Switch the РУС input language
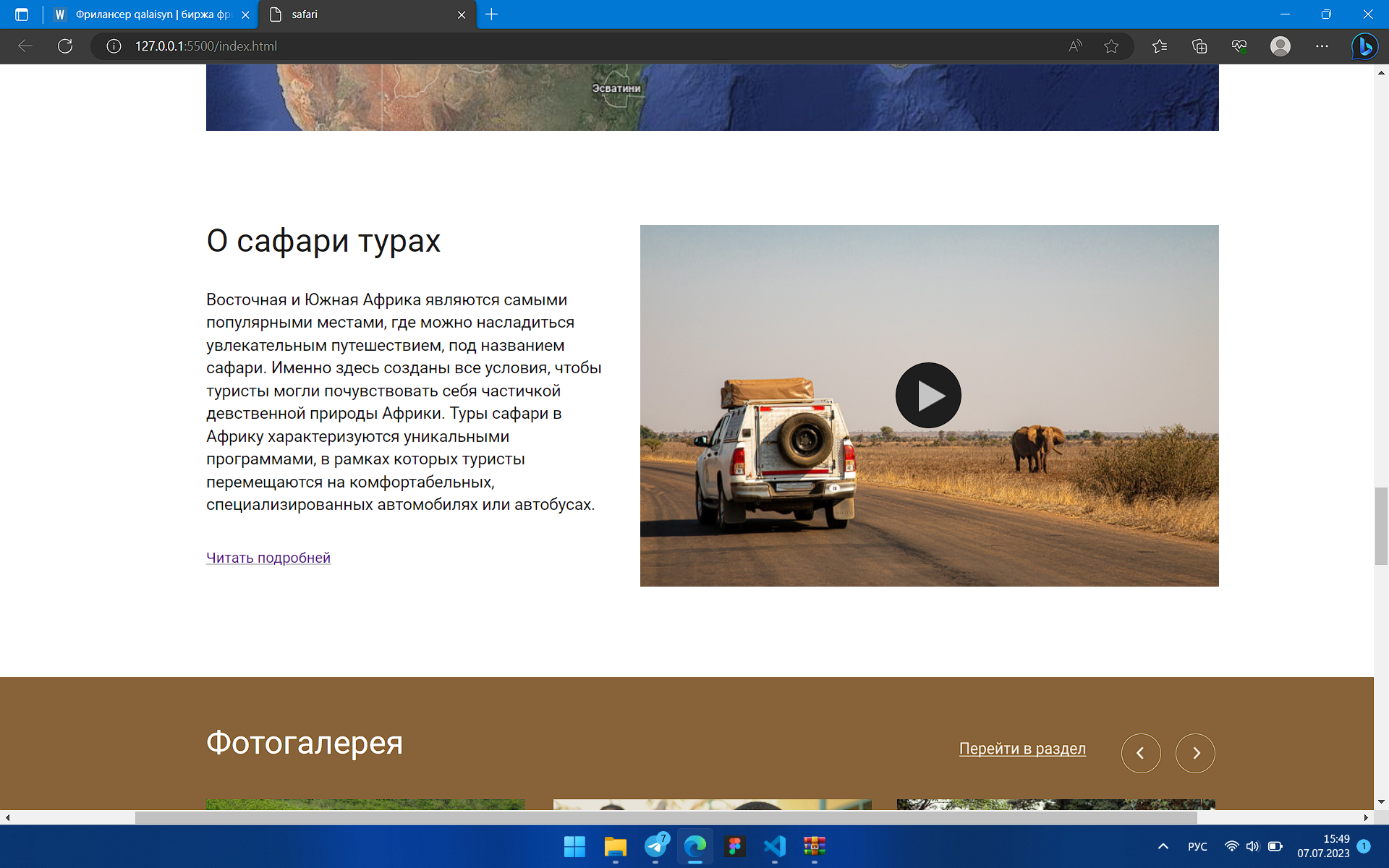The width and height of the screenshot is (1389, 868). (1197, 846)
